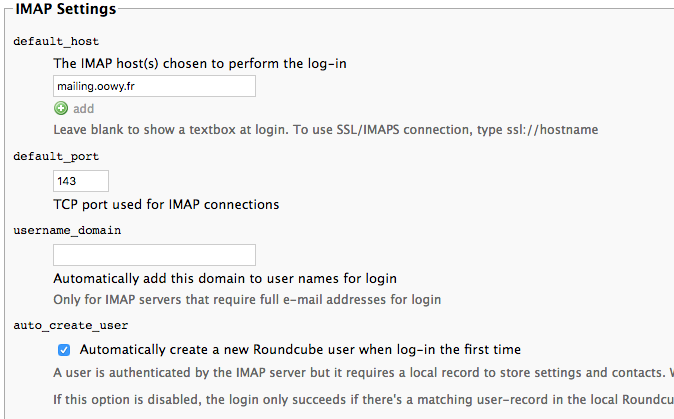
Task: Click the "add" host link
Action: 83,108
